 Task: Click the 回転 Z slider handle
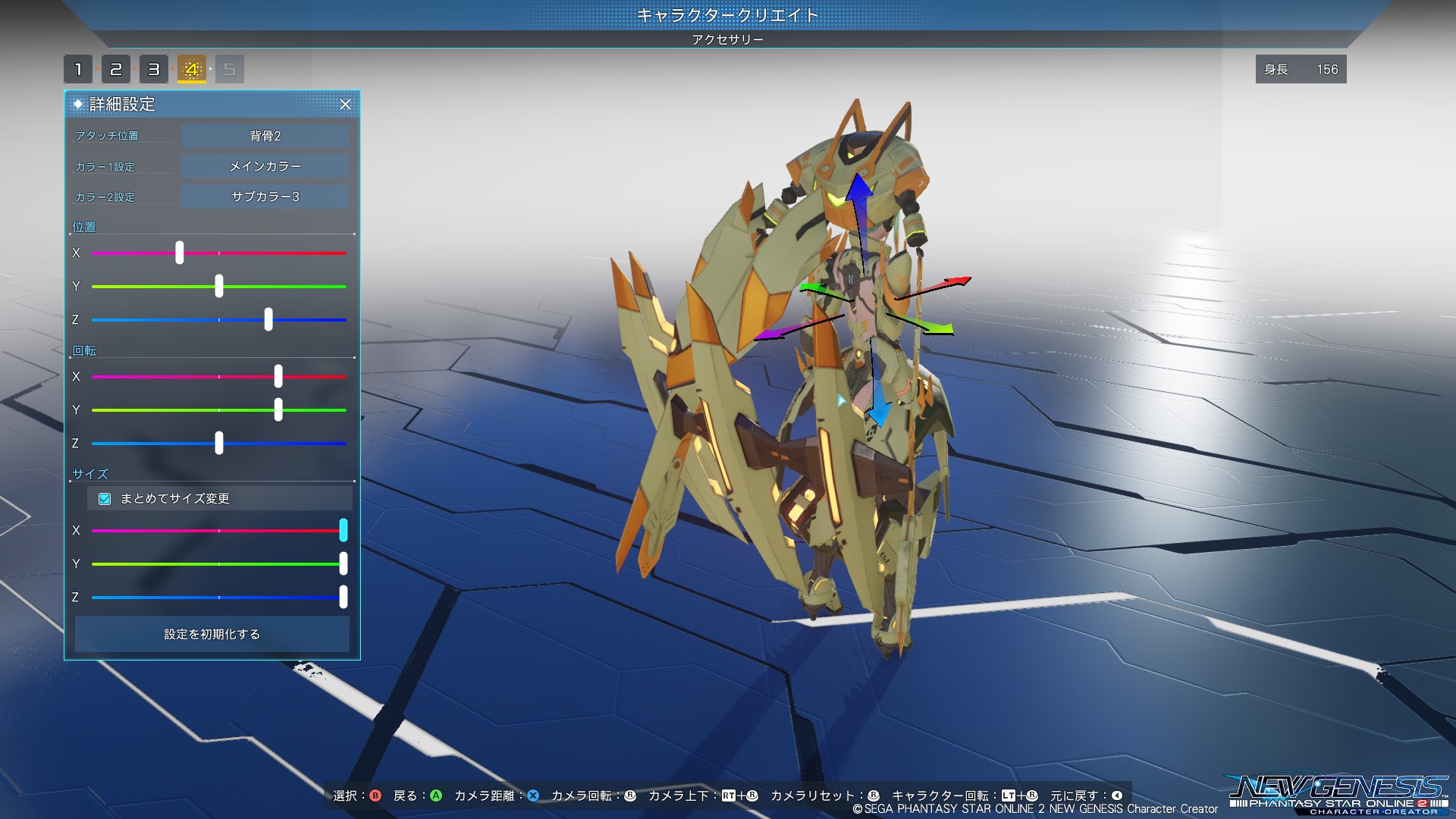(x=219, y=443)
